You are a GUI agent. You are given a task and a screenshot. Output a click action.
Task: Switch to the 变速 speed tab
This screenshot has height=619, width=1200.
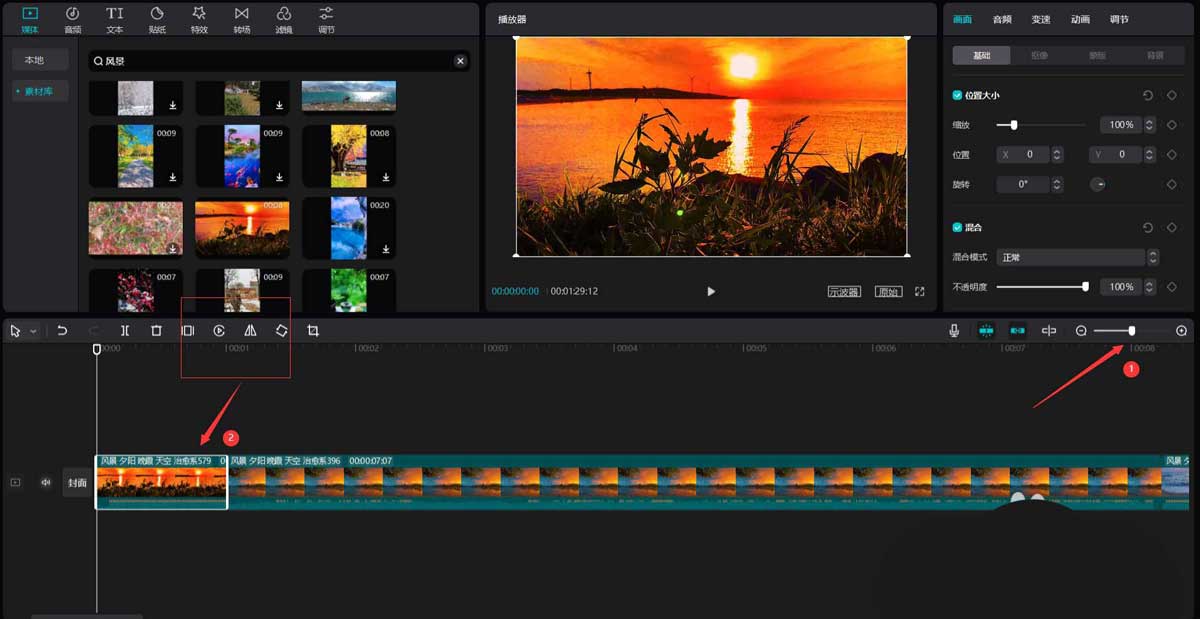coord(1041,19)
